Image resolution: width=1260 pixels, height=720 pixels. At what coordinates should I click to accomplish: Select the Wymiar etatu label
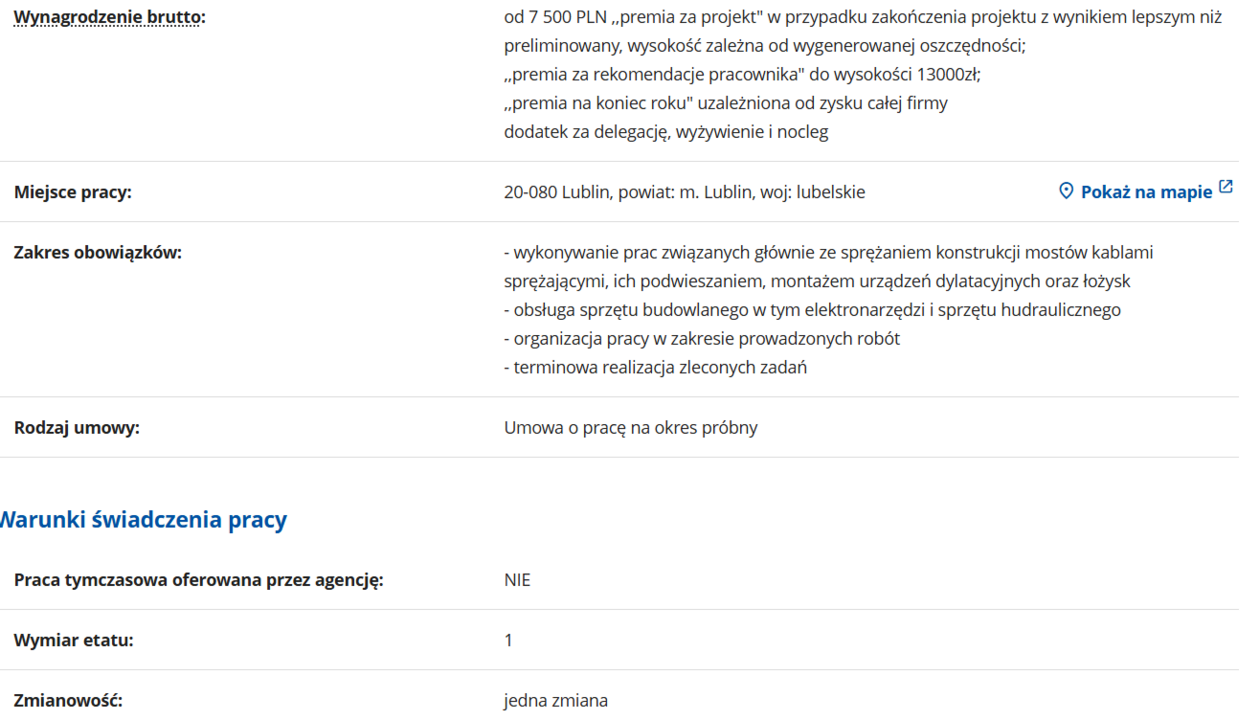74,640
